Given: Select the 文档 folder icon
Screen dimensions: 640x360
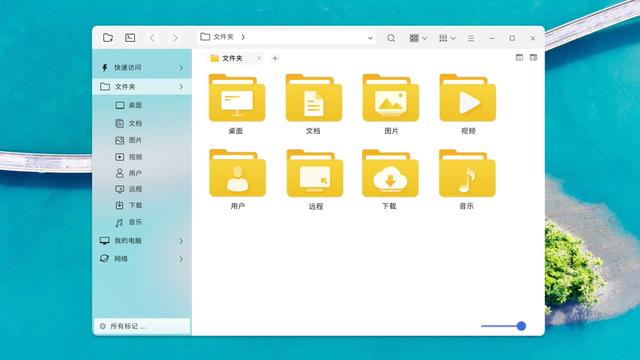Looking at the screenshot, I should click(x=313, y=98).
